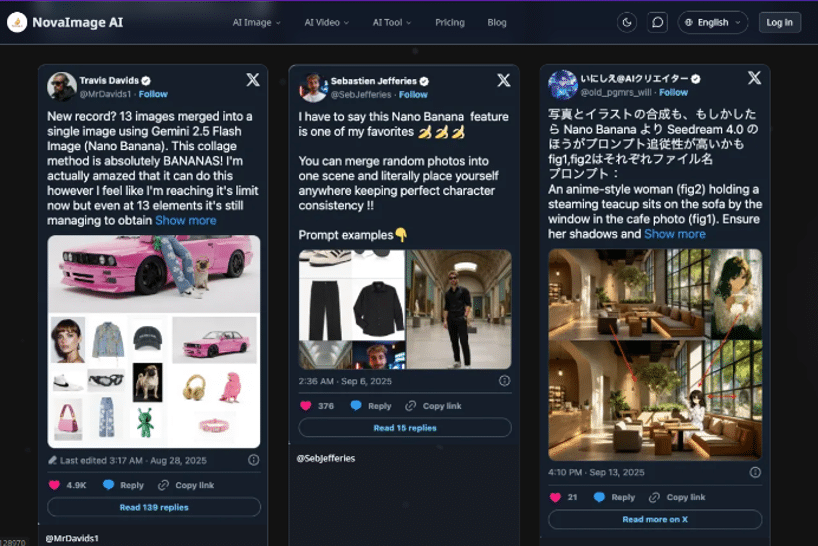The image size is (818, 546).
Task: Follow @SebJefferies
Action: 413,94
